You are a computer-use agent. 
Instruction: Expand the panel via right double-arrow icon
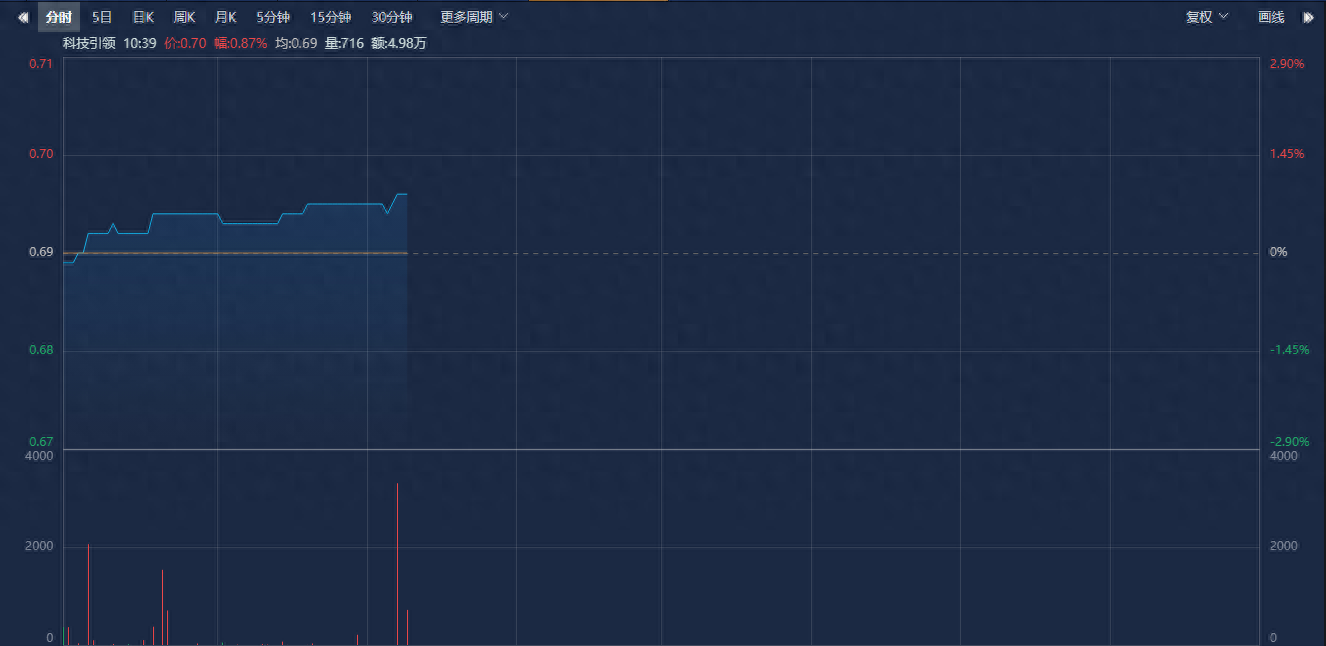pos(1309,16)
